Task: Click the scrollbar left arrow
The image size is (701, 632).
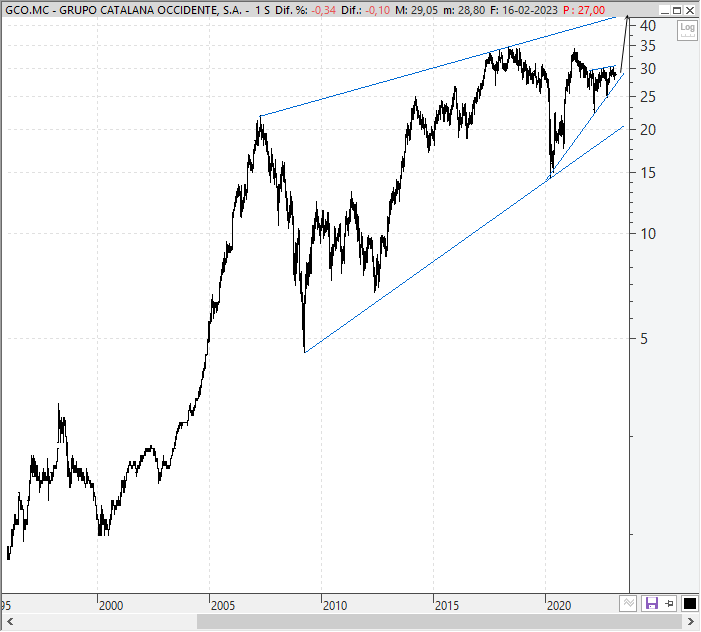Action: pos(10,622)
